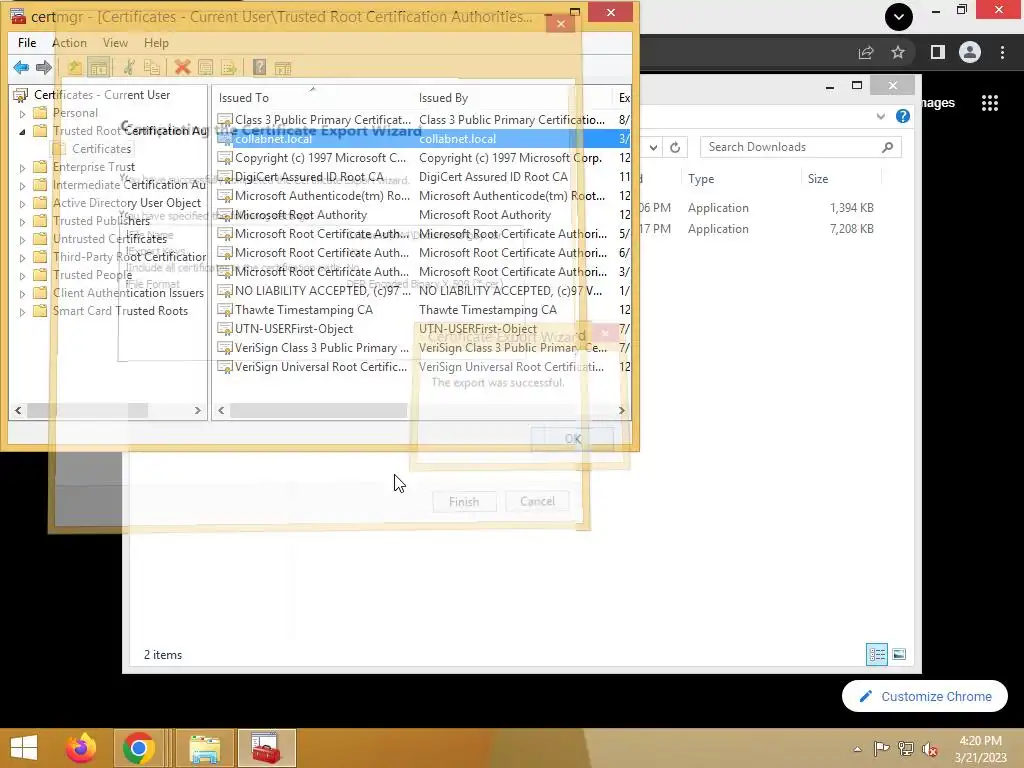Click the Windows Start button
The width and height of the screenshot is (1024, 768).
[x=24, y=748]
